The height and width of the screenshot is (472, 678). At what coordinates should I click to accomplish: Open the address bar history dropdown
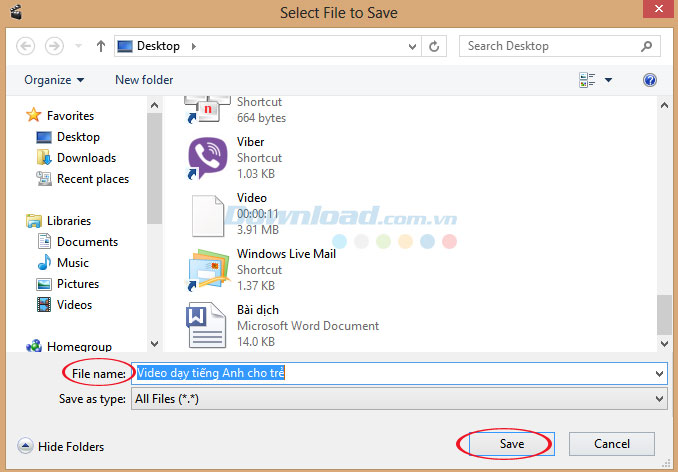[x=413, y=46]
